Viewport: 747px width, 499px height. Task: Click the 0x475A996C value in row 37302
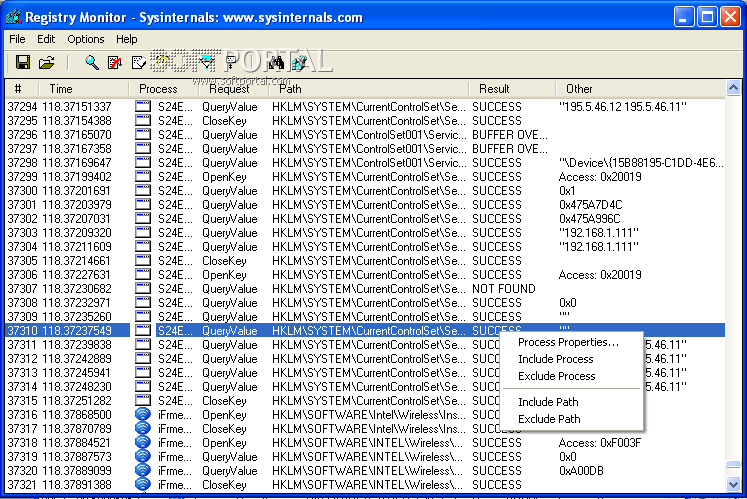point(589,219)
